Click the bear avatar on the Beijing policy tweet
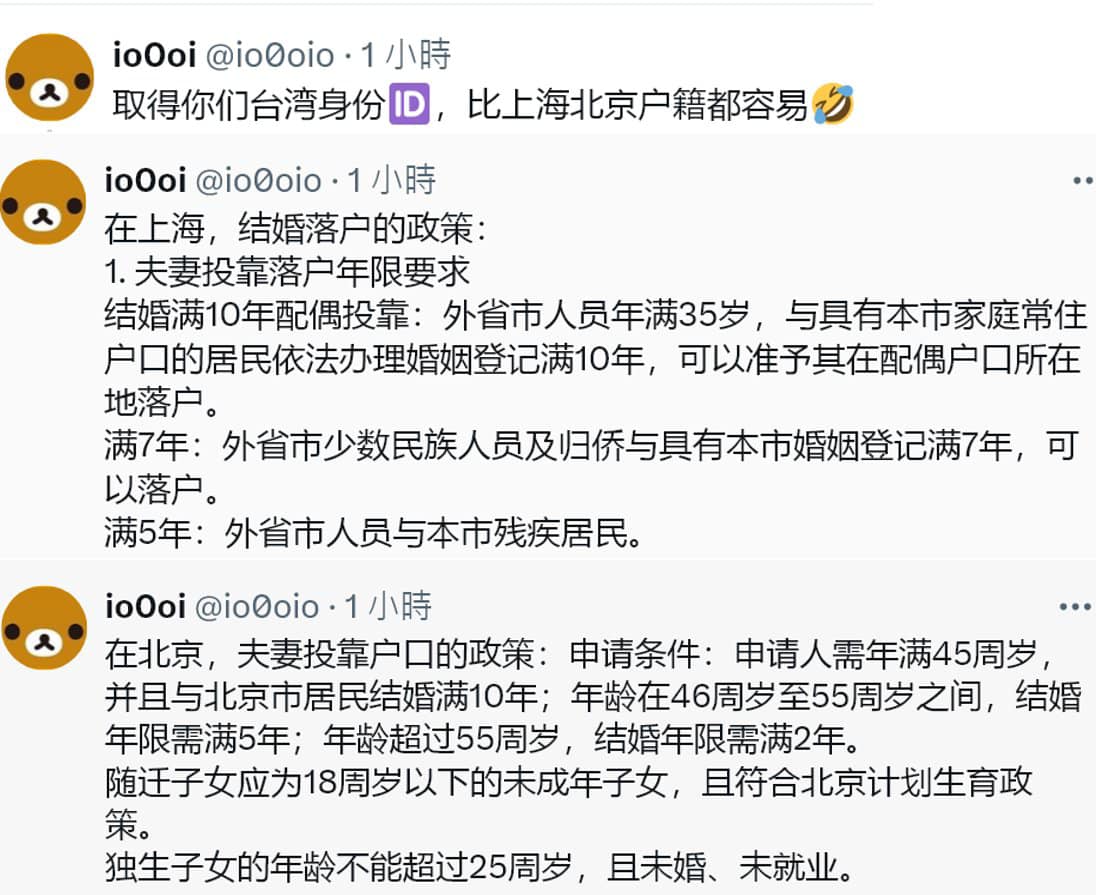 (44, 628)
